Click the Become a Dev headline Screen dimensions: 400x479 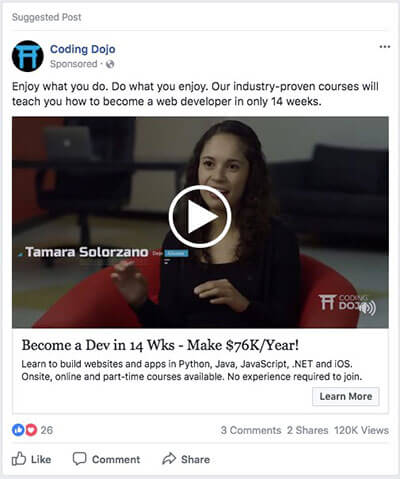coord(160,345)
